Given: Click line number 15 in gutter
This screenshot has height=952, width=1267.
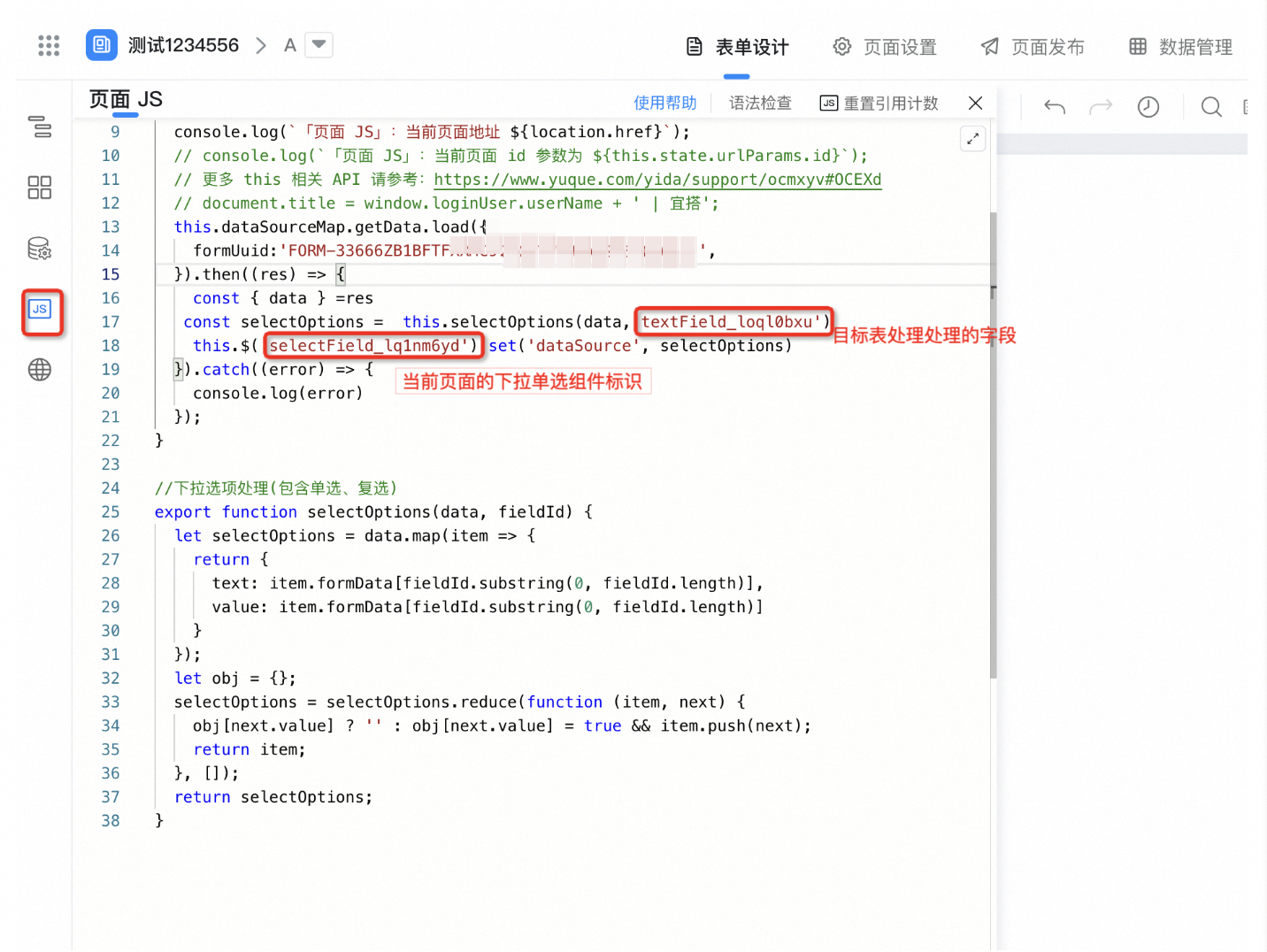Looking at the screenshot, I should 111,274.
